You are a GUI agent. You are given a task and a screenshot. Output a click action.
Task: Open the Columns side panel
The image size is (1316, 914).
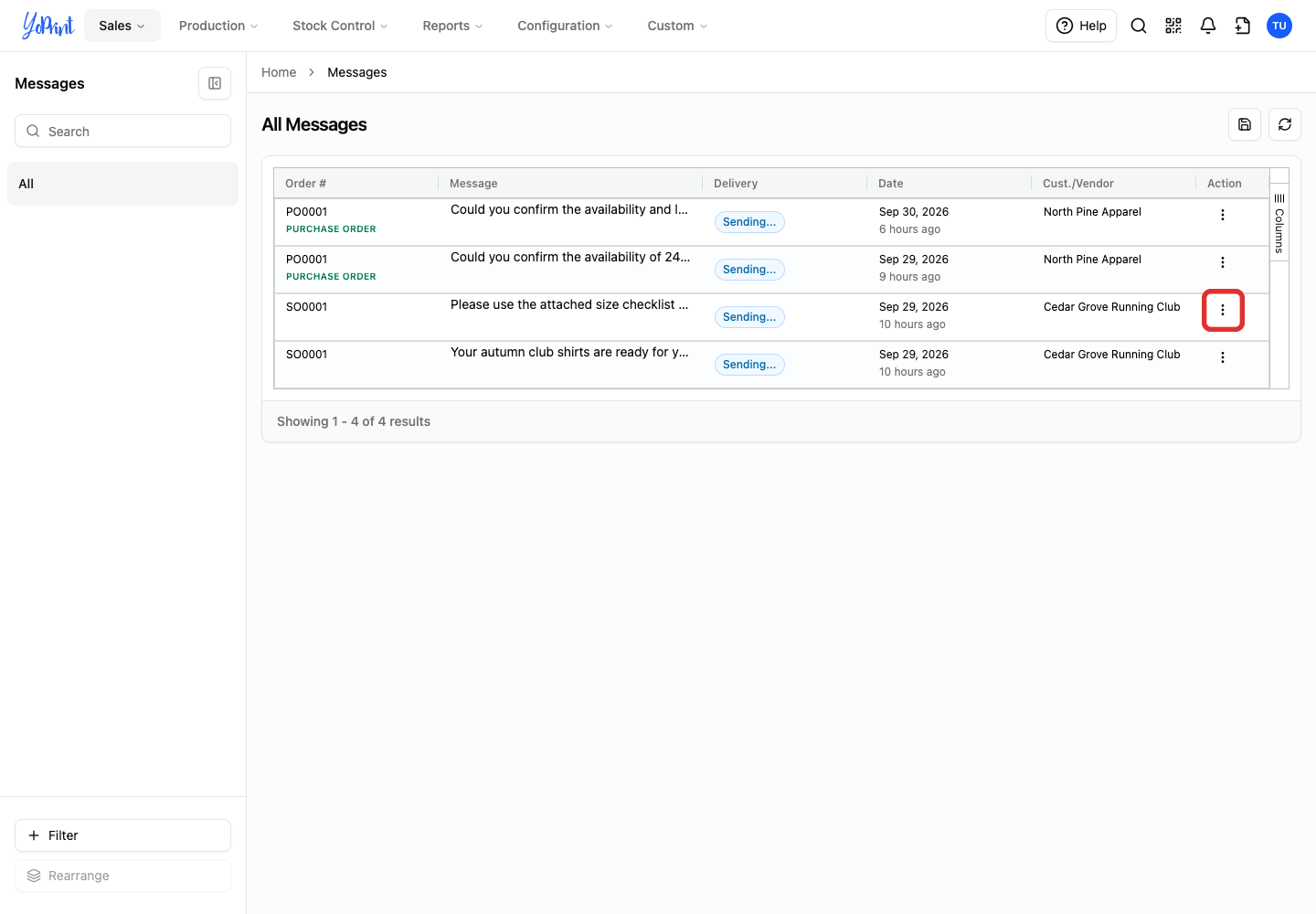[x=1279, y=222]
